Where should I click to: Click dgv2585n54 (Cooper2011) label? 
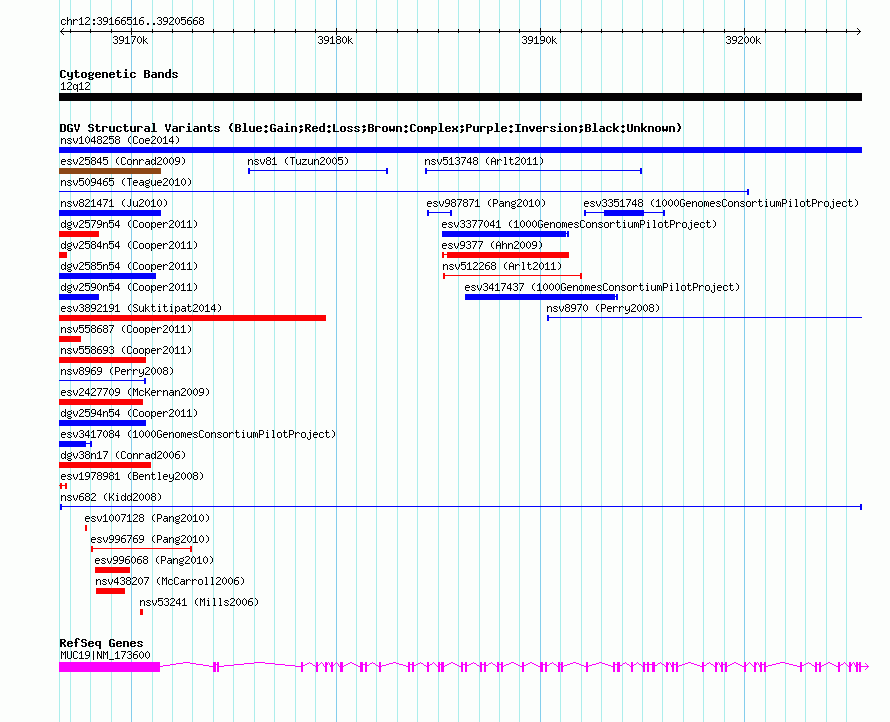129,266
